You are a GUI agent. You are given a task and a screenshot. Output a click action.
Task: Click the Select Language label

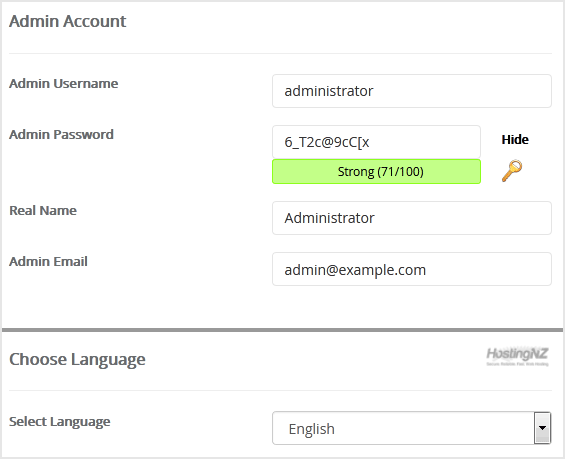pos(59,422)
